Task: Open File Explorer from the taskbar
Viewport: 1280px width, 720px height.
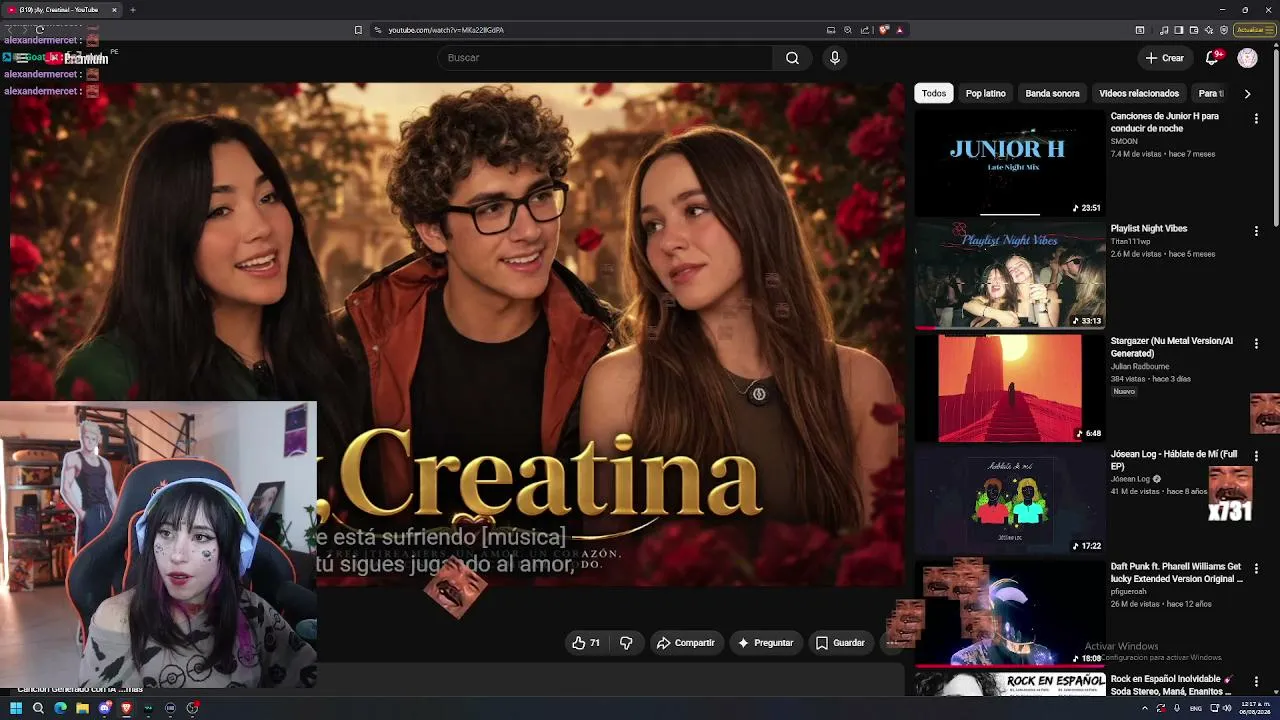Action: 82,708
